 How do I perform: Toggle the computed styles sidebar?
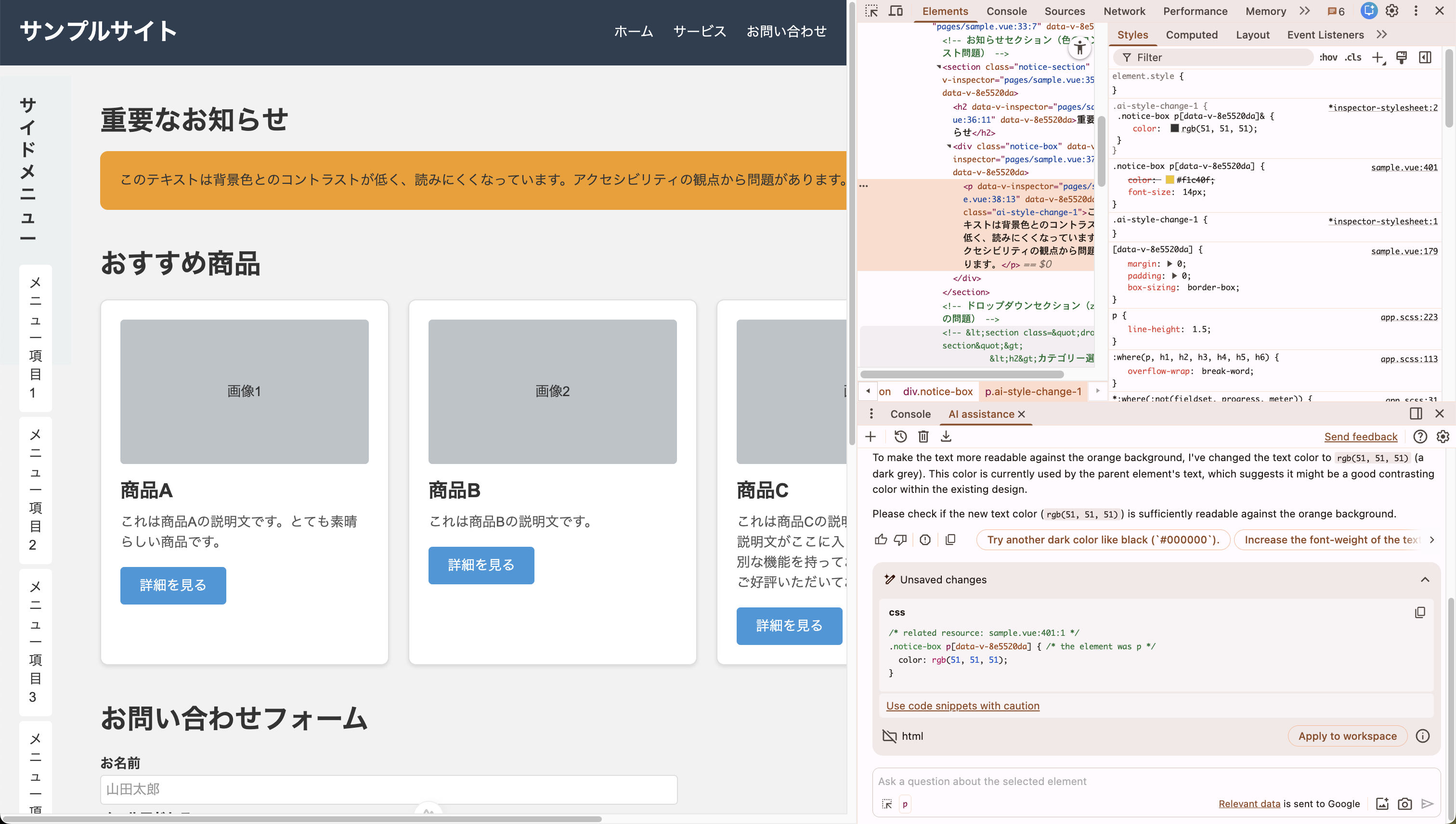[1425, 57]
